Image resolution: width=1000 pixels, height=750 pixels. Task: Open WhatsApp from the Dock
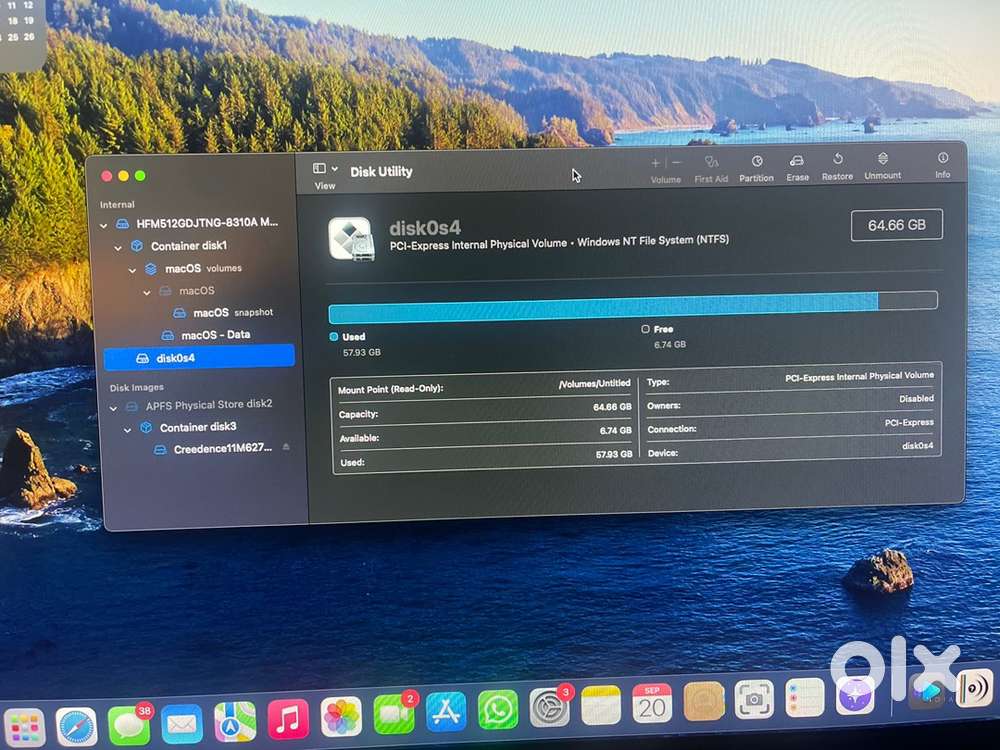[x=497, y=709]
